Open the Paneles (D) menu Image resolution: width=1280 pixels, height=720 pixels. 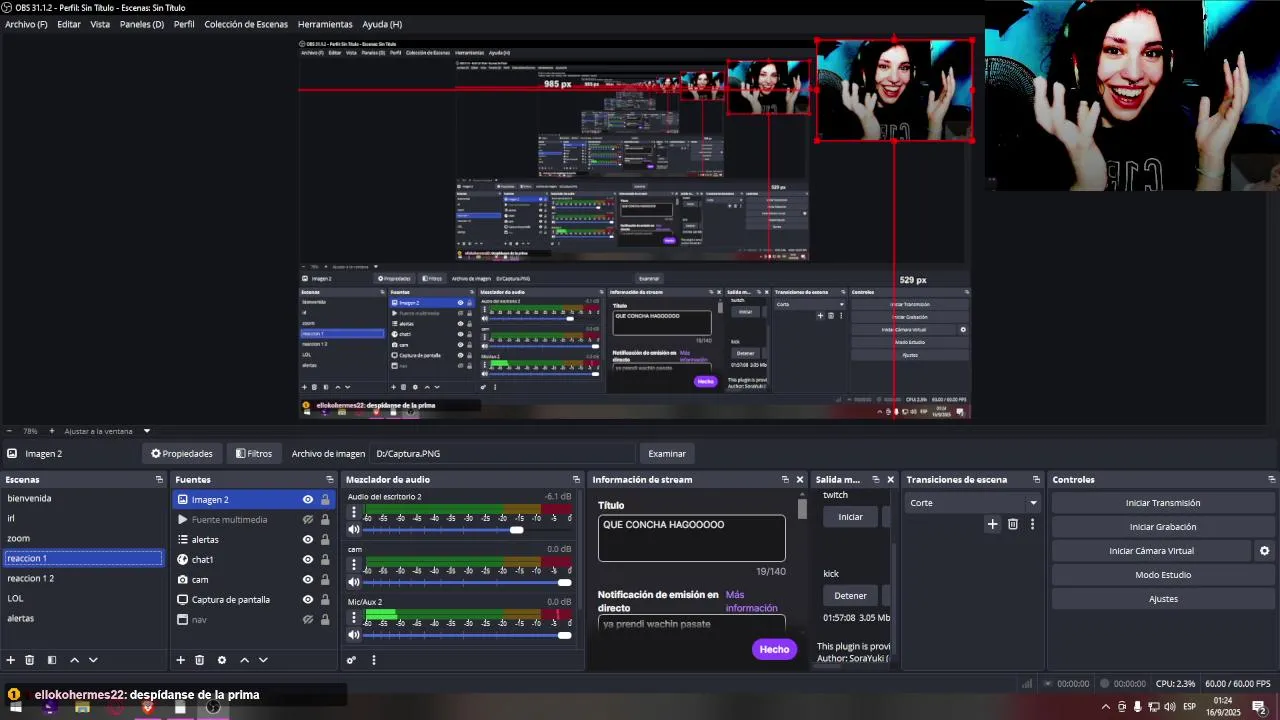click(142, 24)
